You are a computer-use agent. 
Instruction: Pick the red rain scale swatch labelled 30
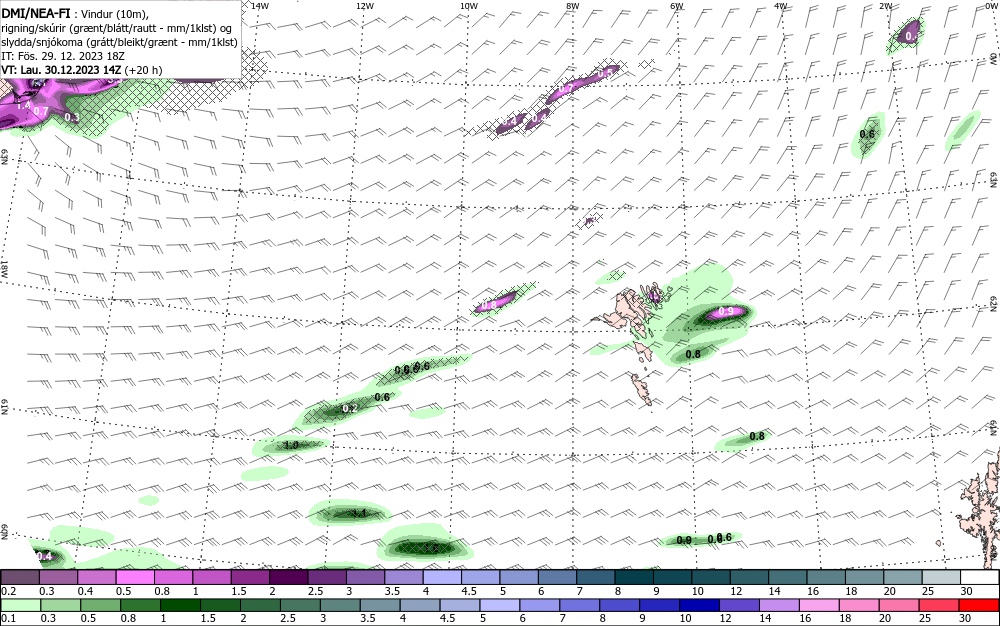980,605
